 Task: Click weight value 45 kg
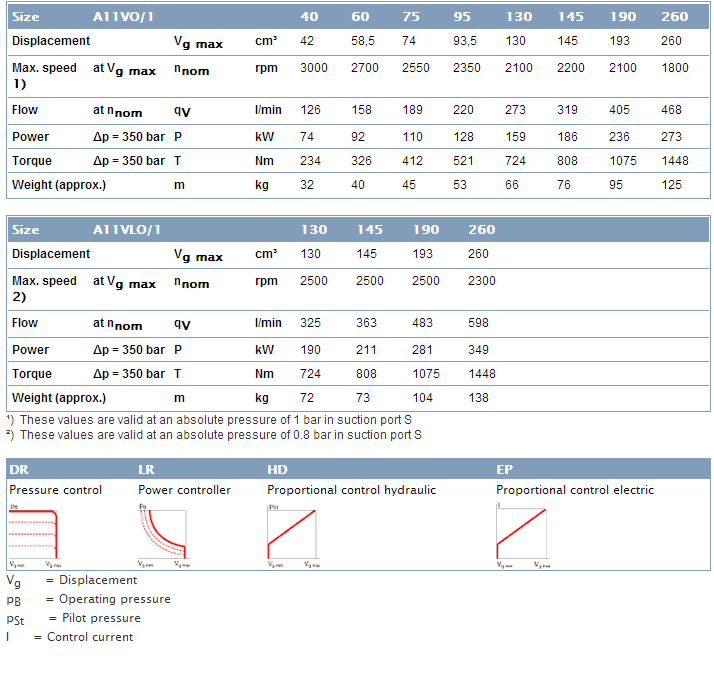tap(409, 185)
